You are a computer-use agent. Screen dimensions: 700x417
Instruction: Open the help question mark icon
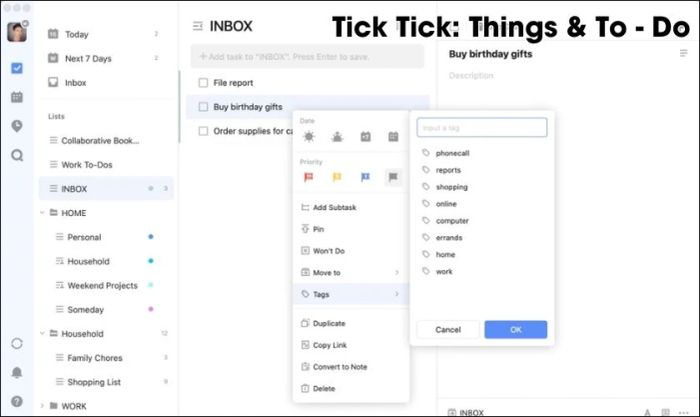coord(17,401)
